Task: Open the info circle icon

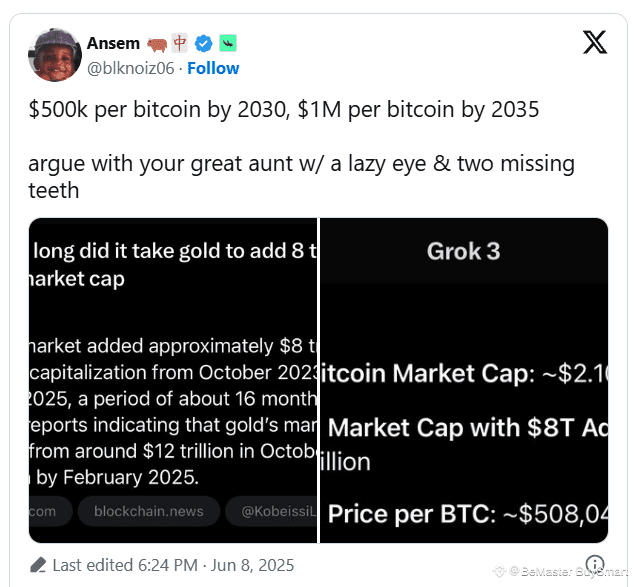Action: tap(595, 564)
